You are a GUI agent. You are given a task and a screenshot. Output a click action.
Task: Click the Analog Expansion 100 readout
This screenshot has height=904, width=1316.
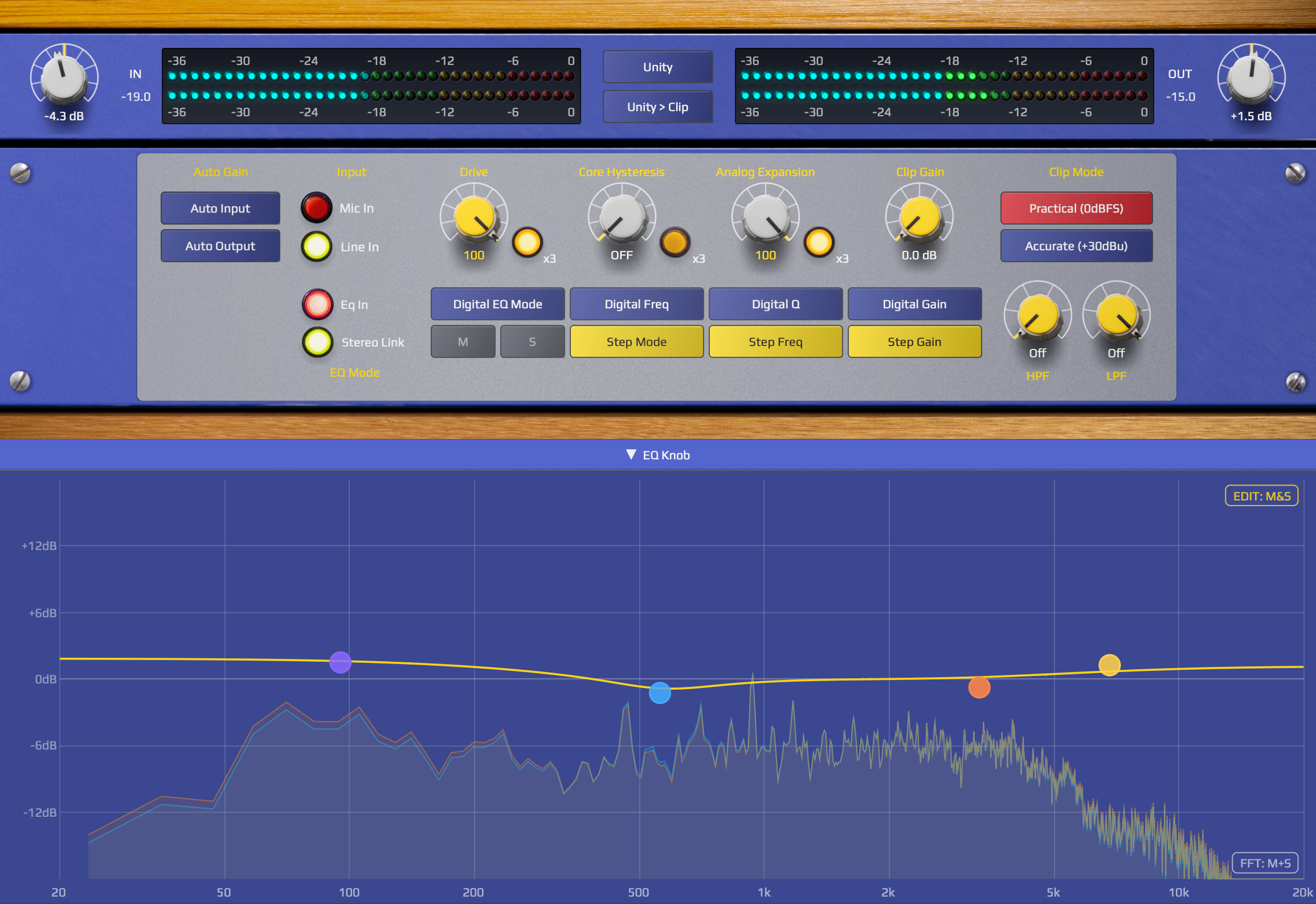tap(766, 255)
